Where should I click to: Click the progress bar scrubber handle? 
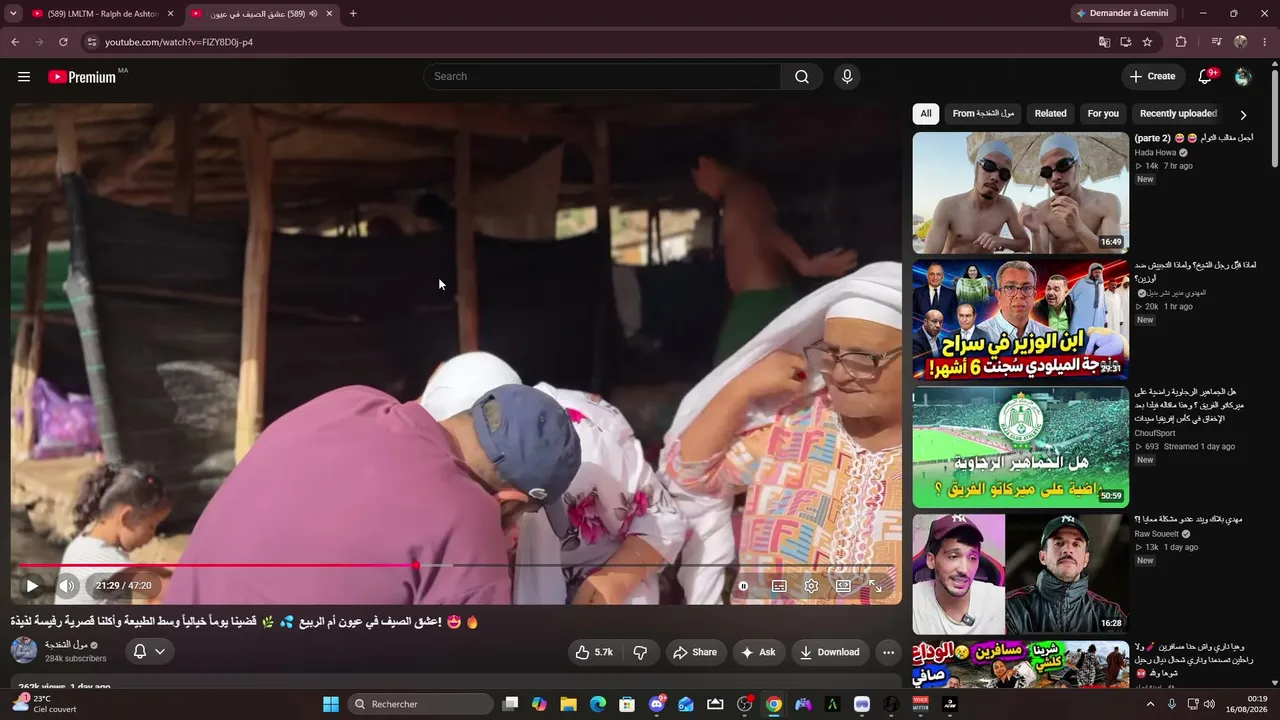[x=415, y=566]
